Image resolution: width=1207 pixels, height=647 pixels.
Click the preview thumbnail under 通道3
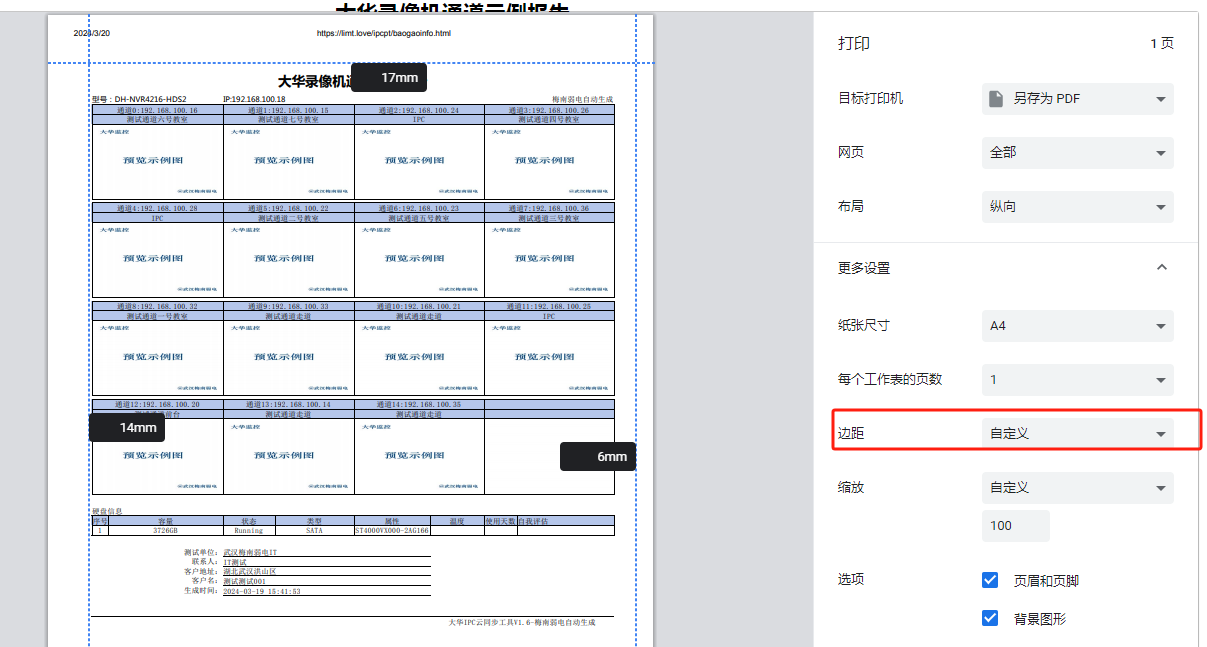549,161
